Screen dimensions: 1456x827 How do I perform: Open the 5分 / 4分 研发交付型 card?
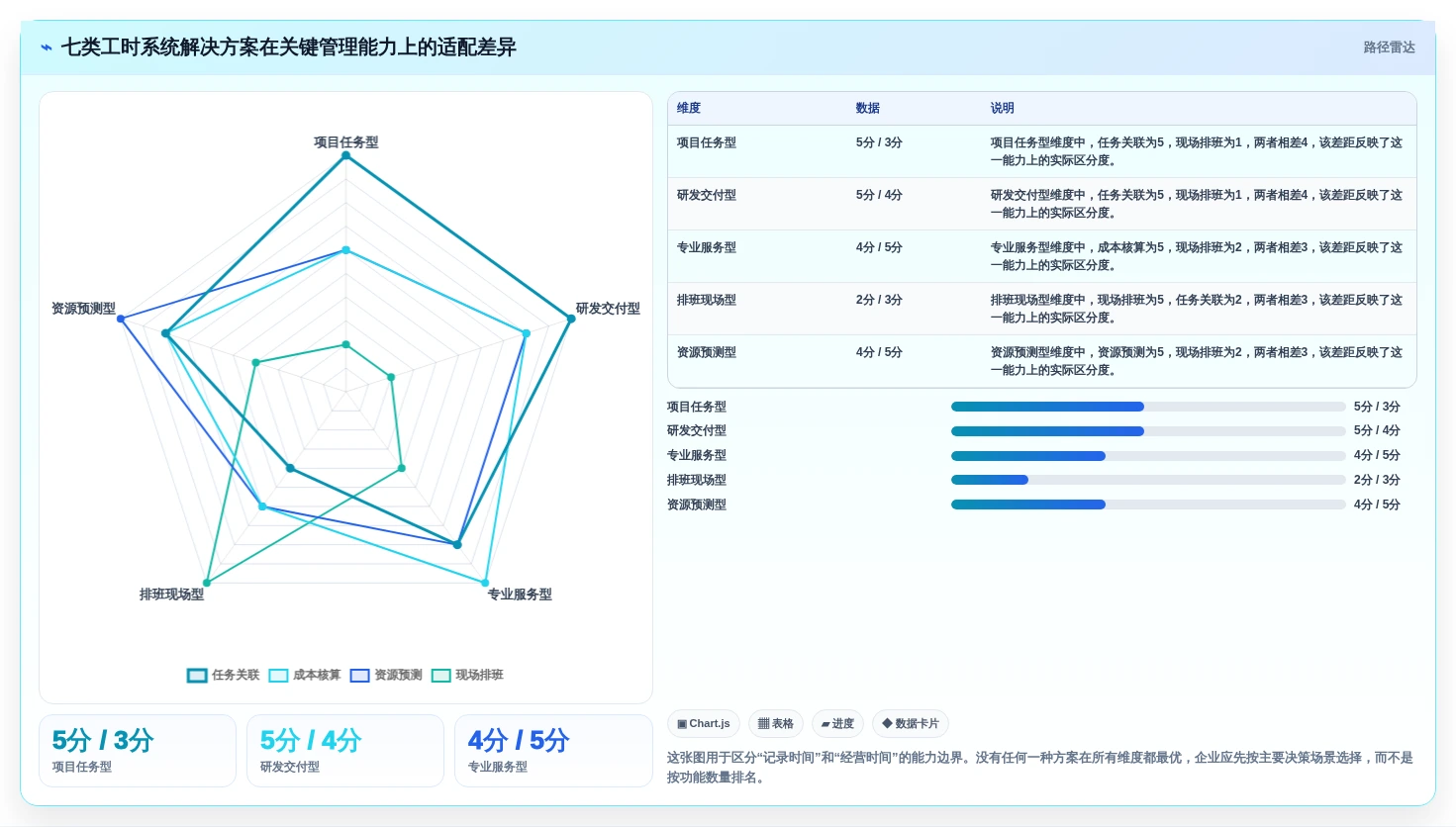(345, 751)
